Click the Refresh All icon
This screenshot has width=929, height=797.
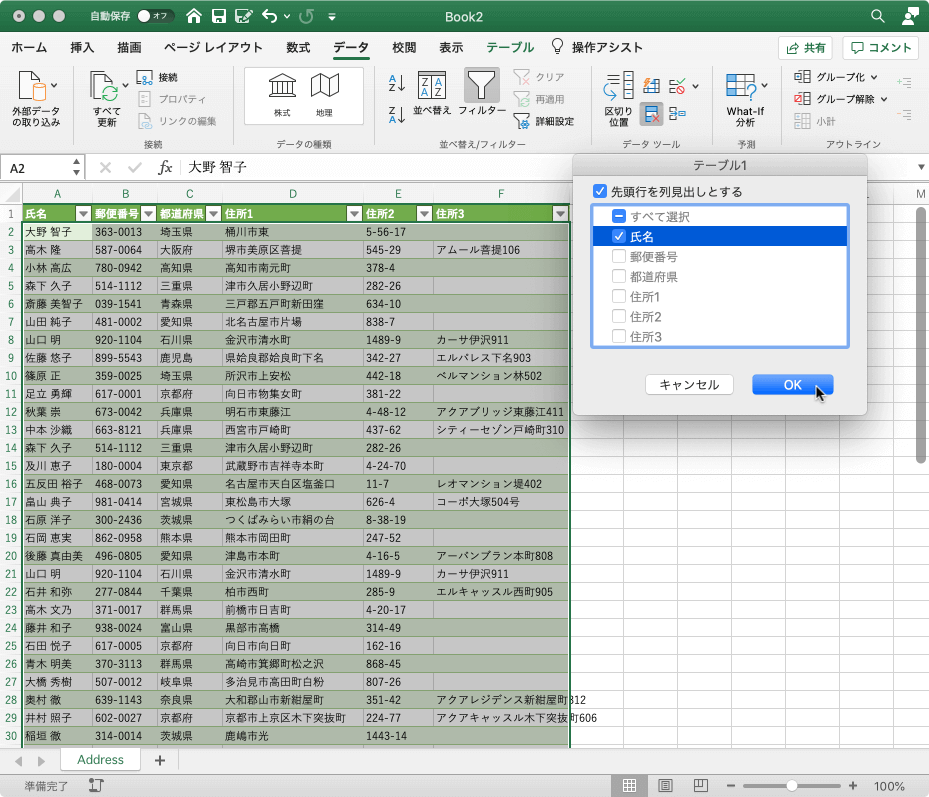click(x=104, y=87)
